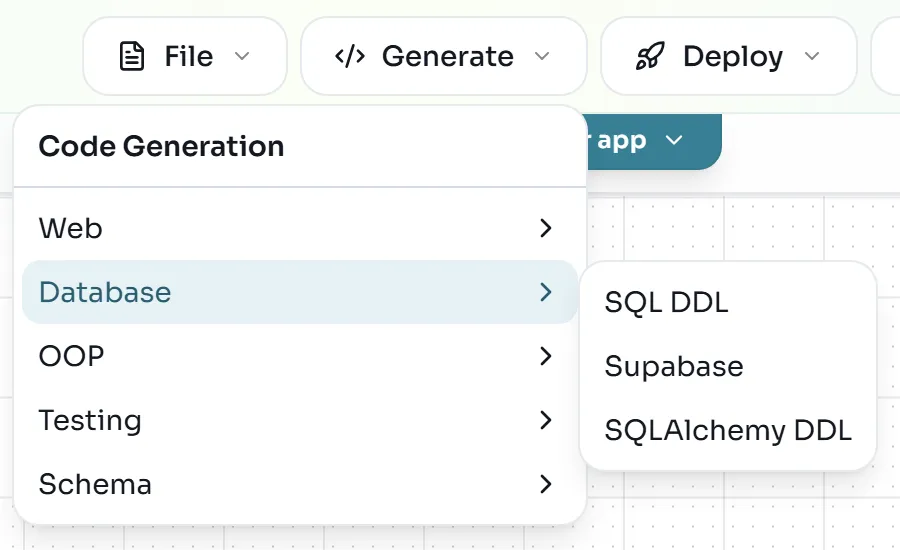Expand the Testing submenu arrow

[x=546, y=420]
